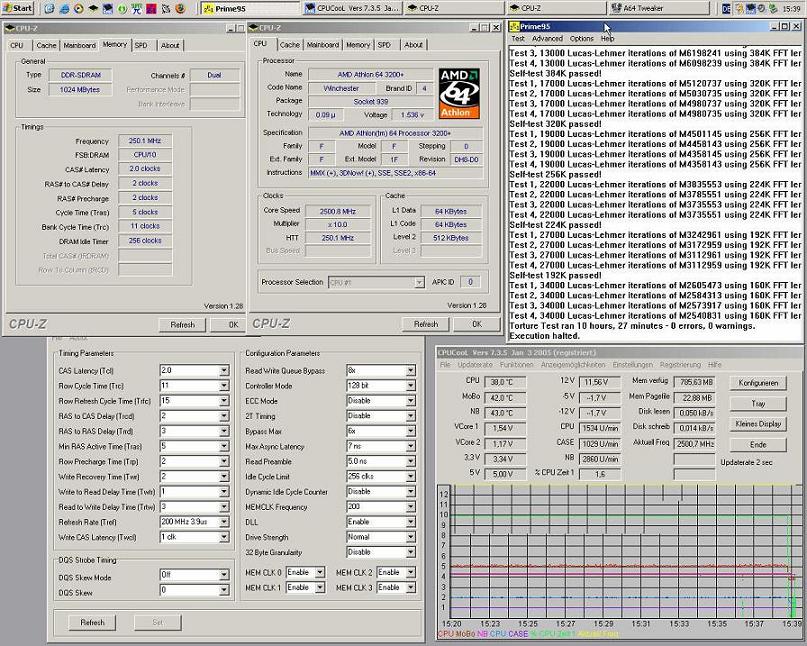Open CPUCool Funktionen menu
The height and width of the screenshot is (646, 807).
[x=517, y=364]
